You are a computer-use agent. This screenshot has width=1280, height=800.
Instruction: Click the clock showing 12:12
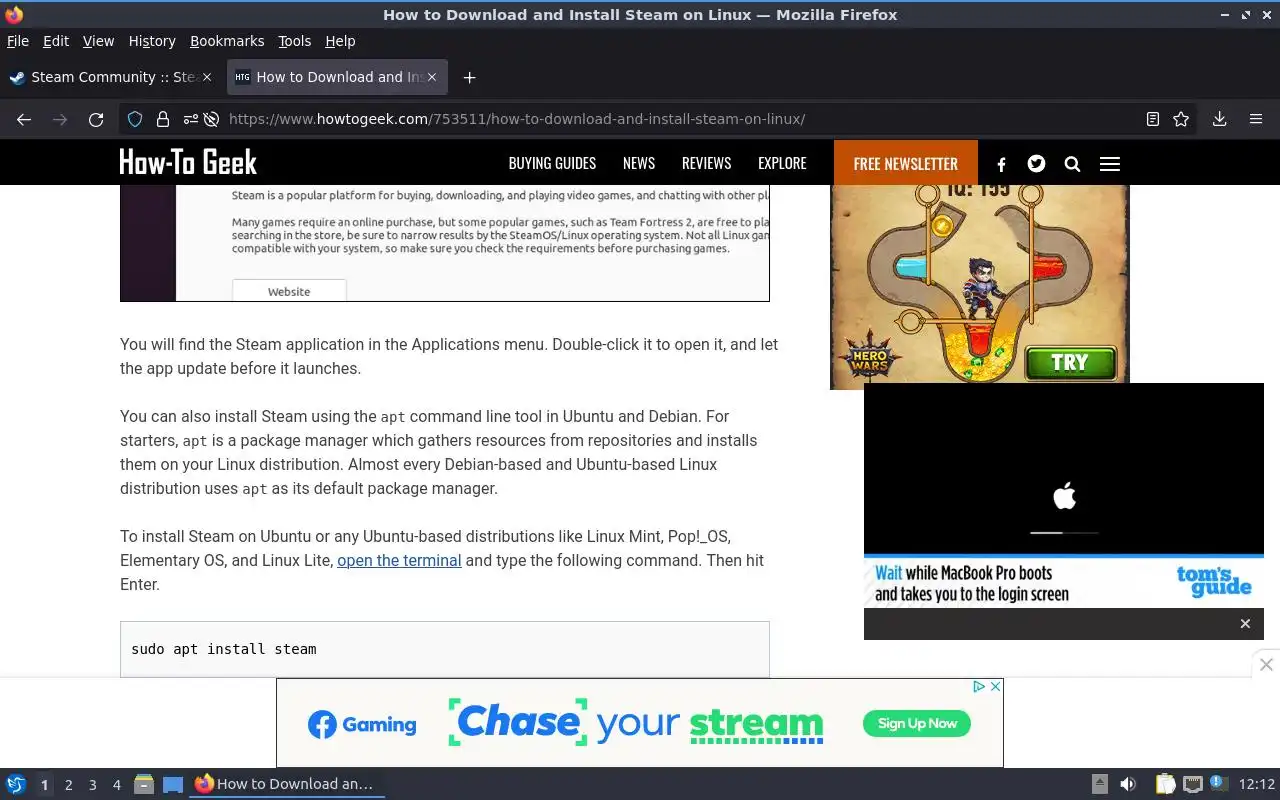point(1257,784)
